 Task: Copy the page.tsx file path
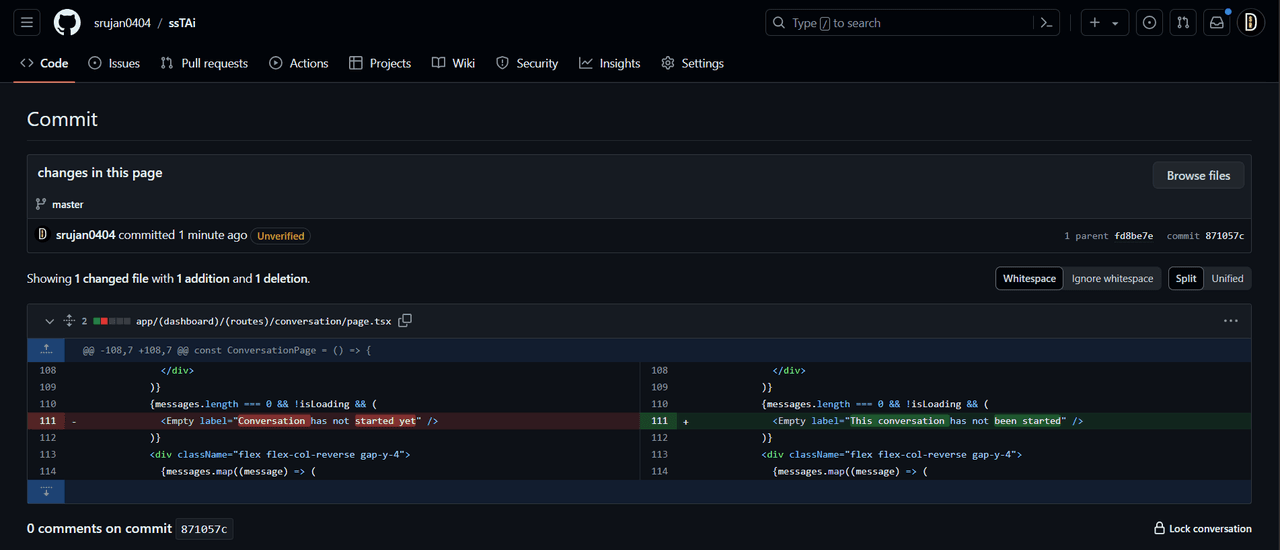405,321
